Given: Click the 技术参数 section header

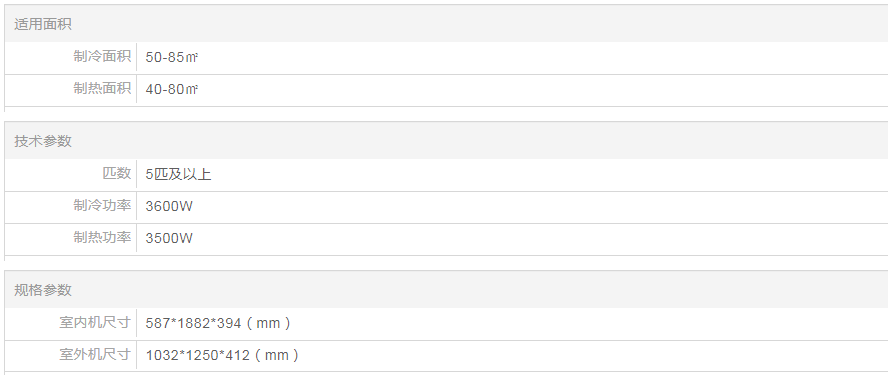Looking at the screenshot, I should tap(43, 141).
